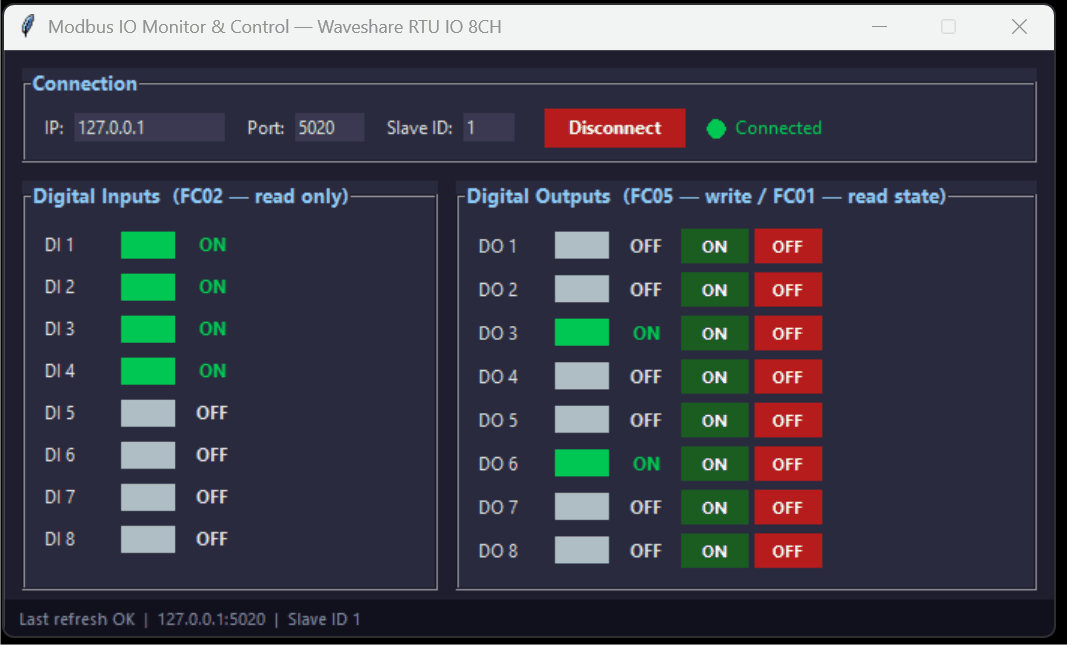
Task: Click the DO 4 gray state indicator
Action: 582,376
